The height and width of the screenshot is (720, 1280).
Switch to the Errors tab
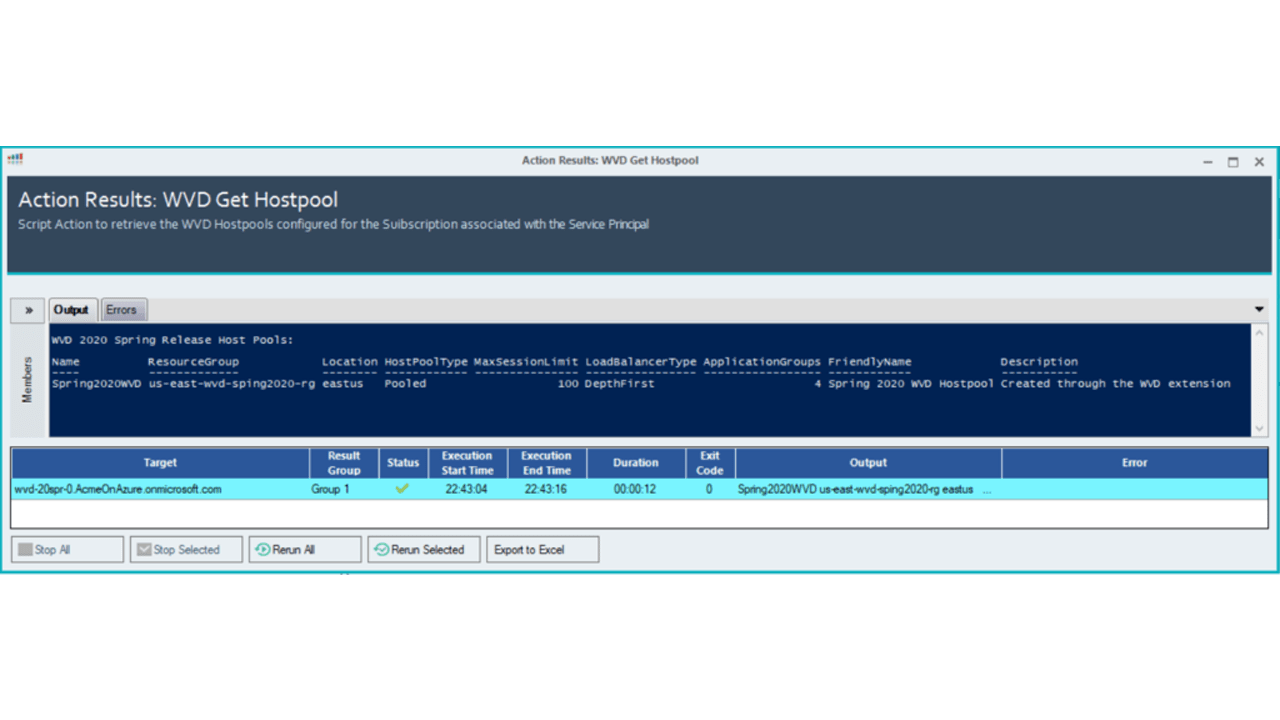(x=123, y=310)
